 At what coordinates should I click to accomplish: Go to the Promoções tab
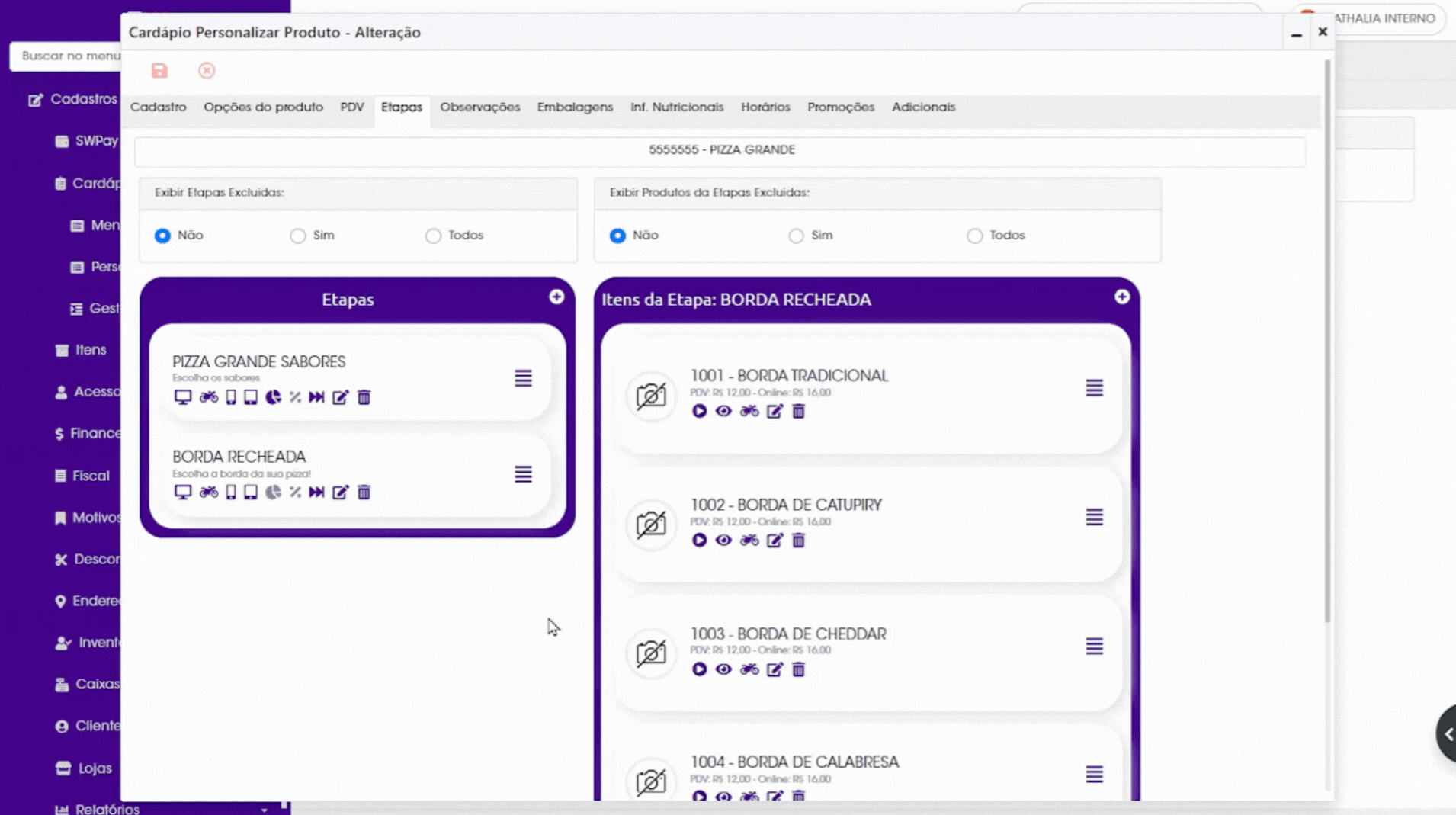841,107
